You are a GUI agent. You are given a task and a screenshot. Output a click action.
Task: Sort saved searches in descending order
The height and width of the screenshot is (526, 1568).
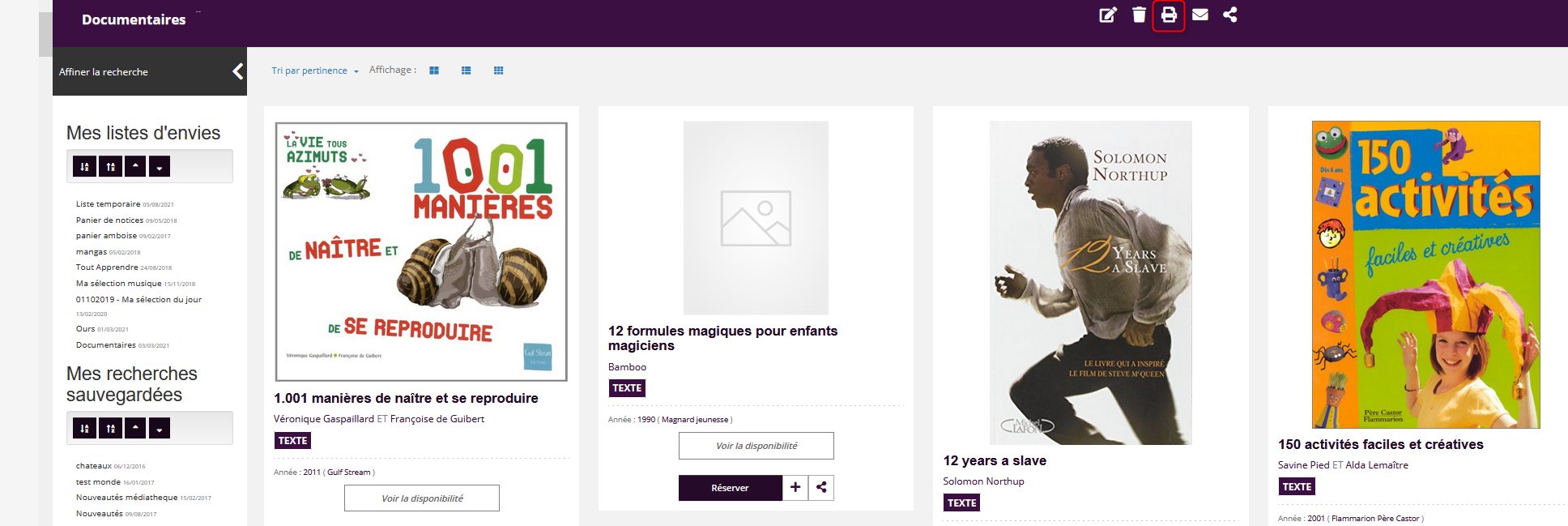(x=111, y=428)
